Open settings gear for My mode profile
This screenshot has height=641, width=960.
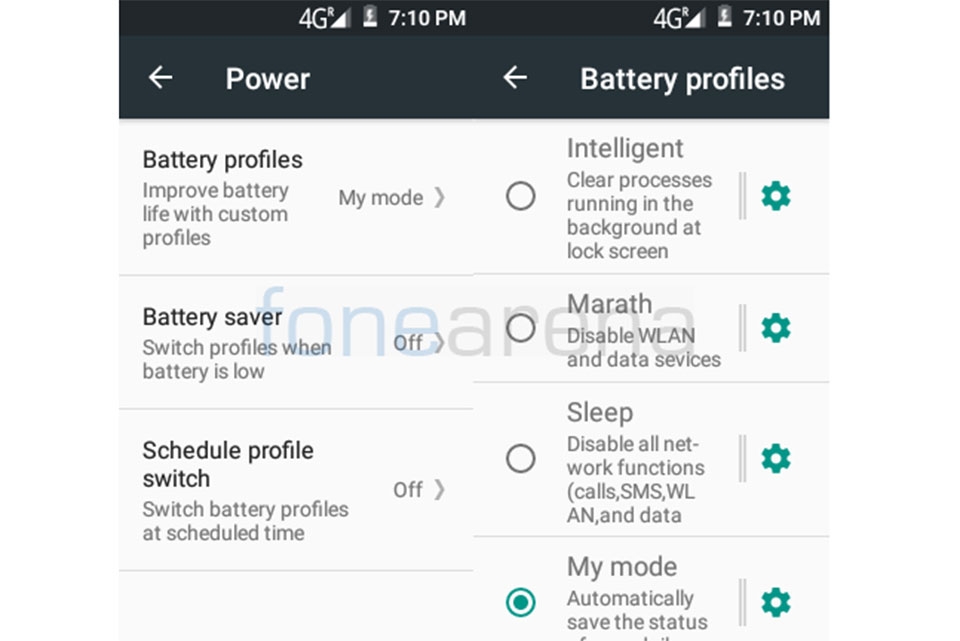coord(776,602)
